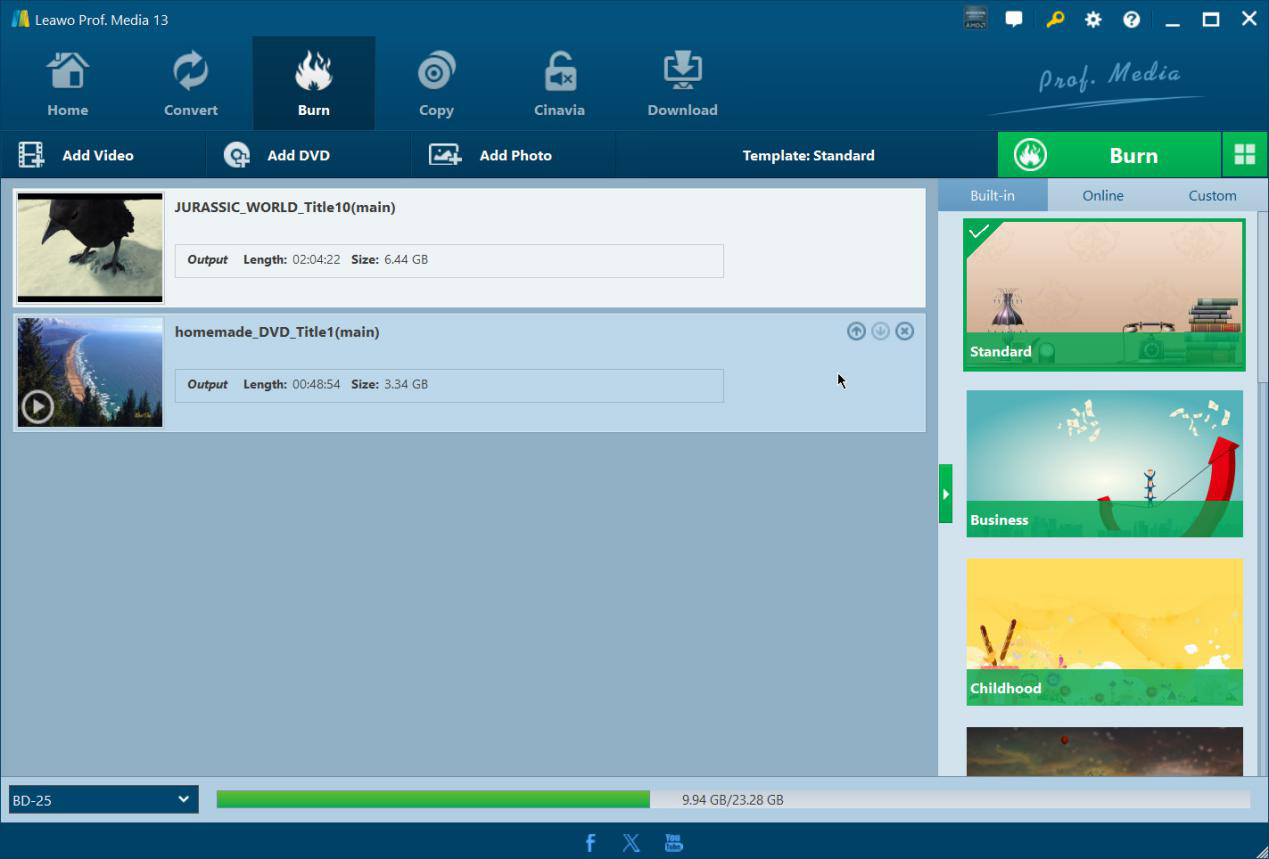Click Add Photo in the toolbar
This screenshot has height=859, width=1269.
[x=490, y=155]
